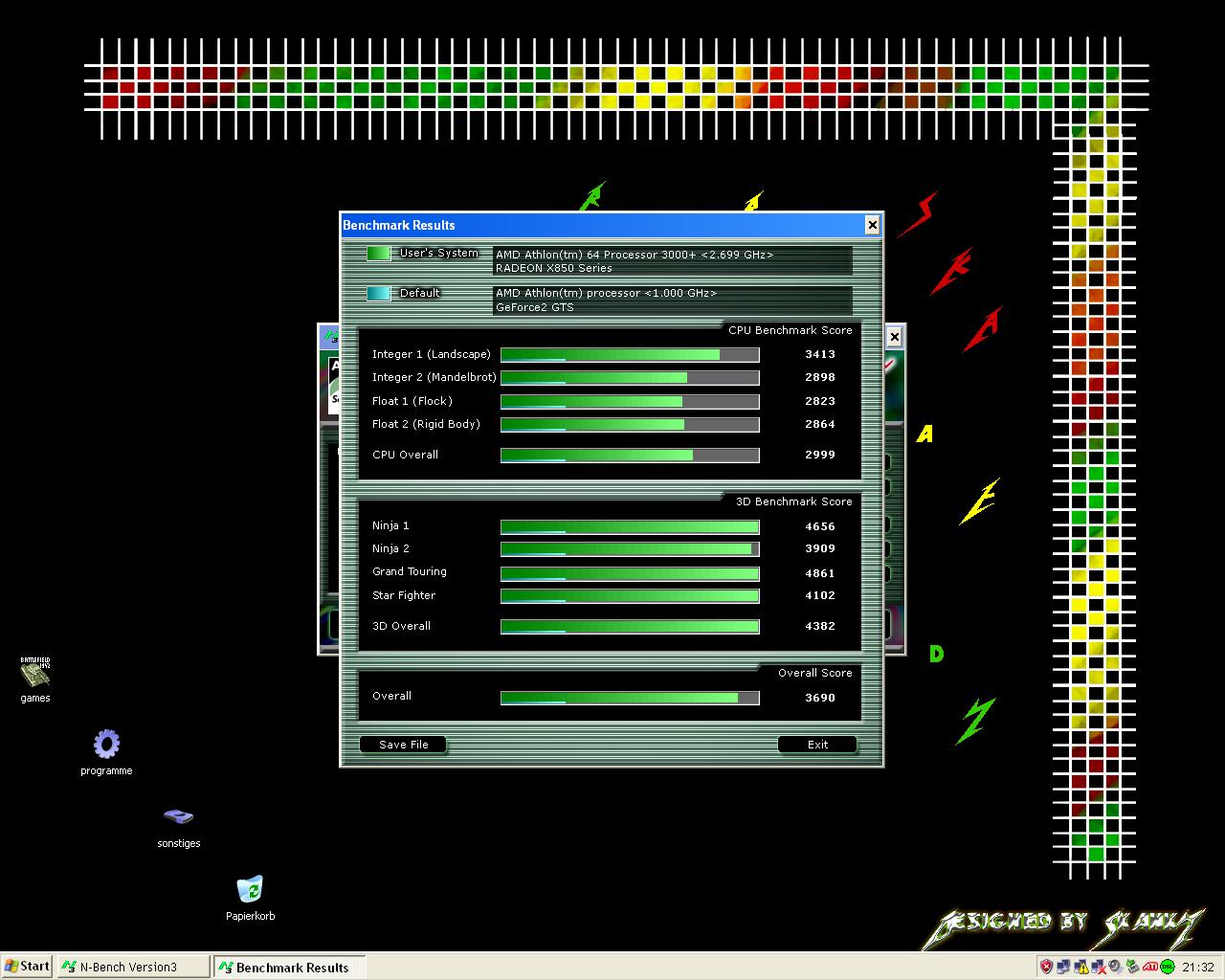Select the Benchmark Results taskbar item

[x=288, y=967]
